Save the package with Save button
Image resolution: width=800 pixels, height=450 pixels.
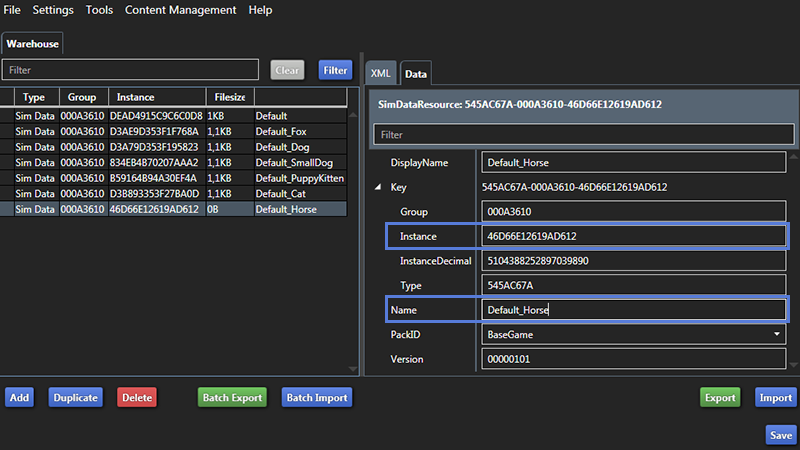(x=780, y=435)
